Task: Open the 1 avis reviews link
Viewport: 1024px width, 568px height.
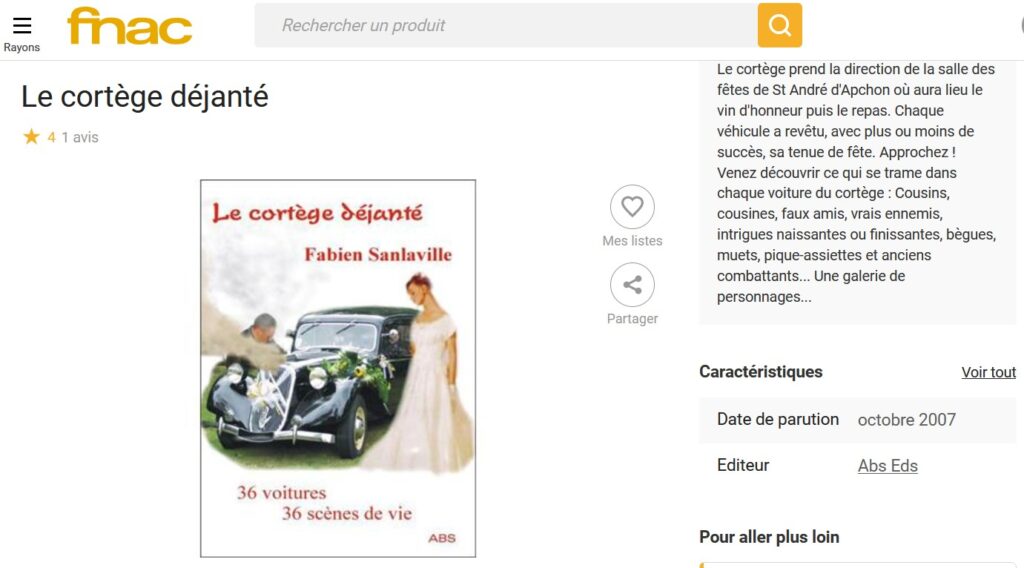Action: [x=80, y=138]
